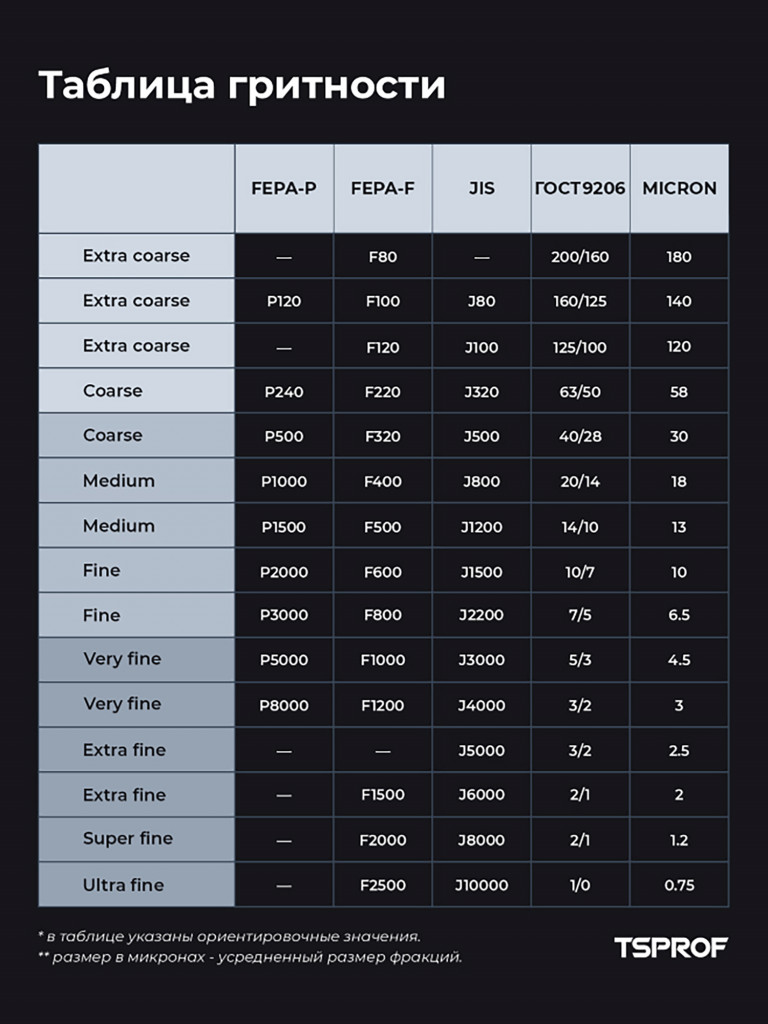Screen dimensions: 768x1024
Task: Click the ГОСТ9206 column header
Action: [x=580, y=188]
